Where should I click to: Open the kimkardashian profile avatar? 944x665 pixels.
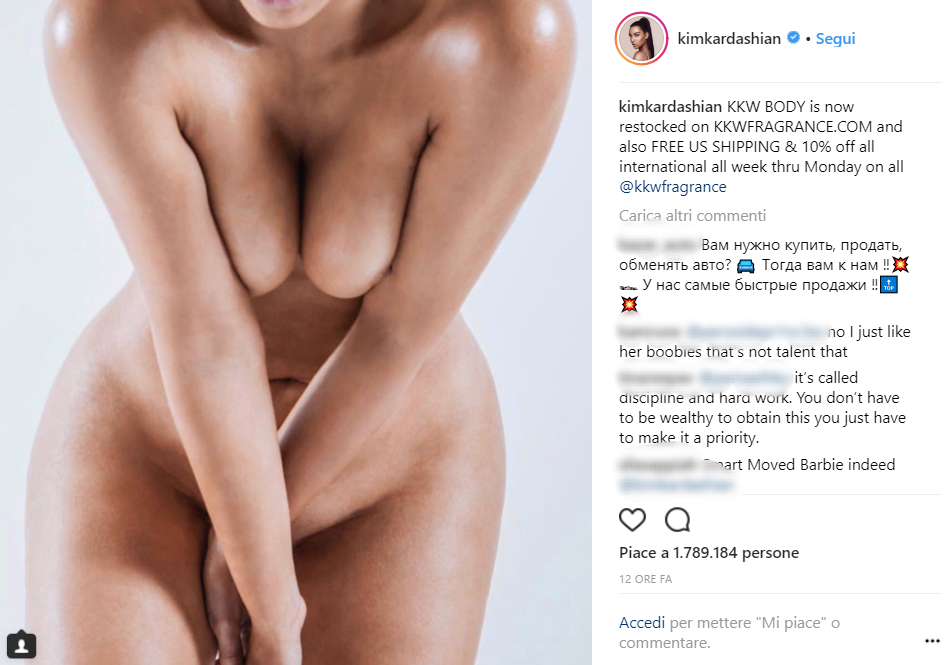pos(641,38)
